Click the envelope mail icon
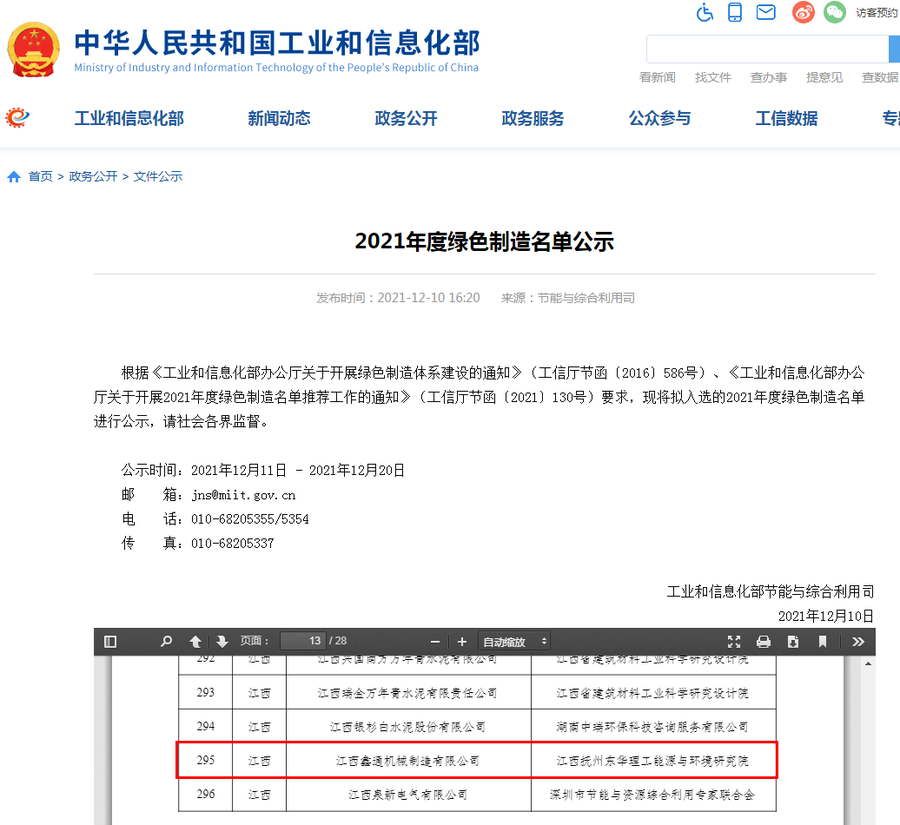The image size is (900, 825). point(766,13)
